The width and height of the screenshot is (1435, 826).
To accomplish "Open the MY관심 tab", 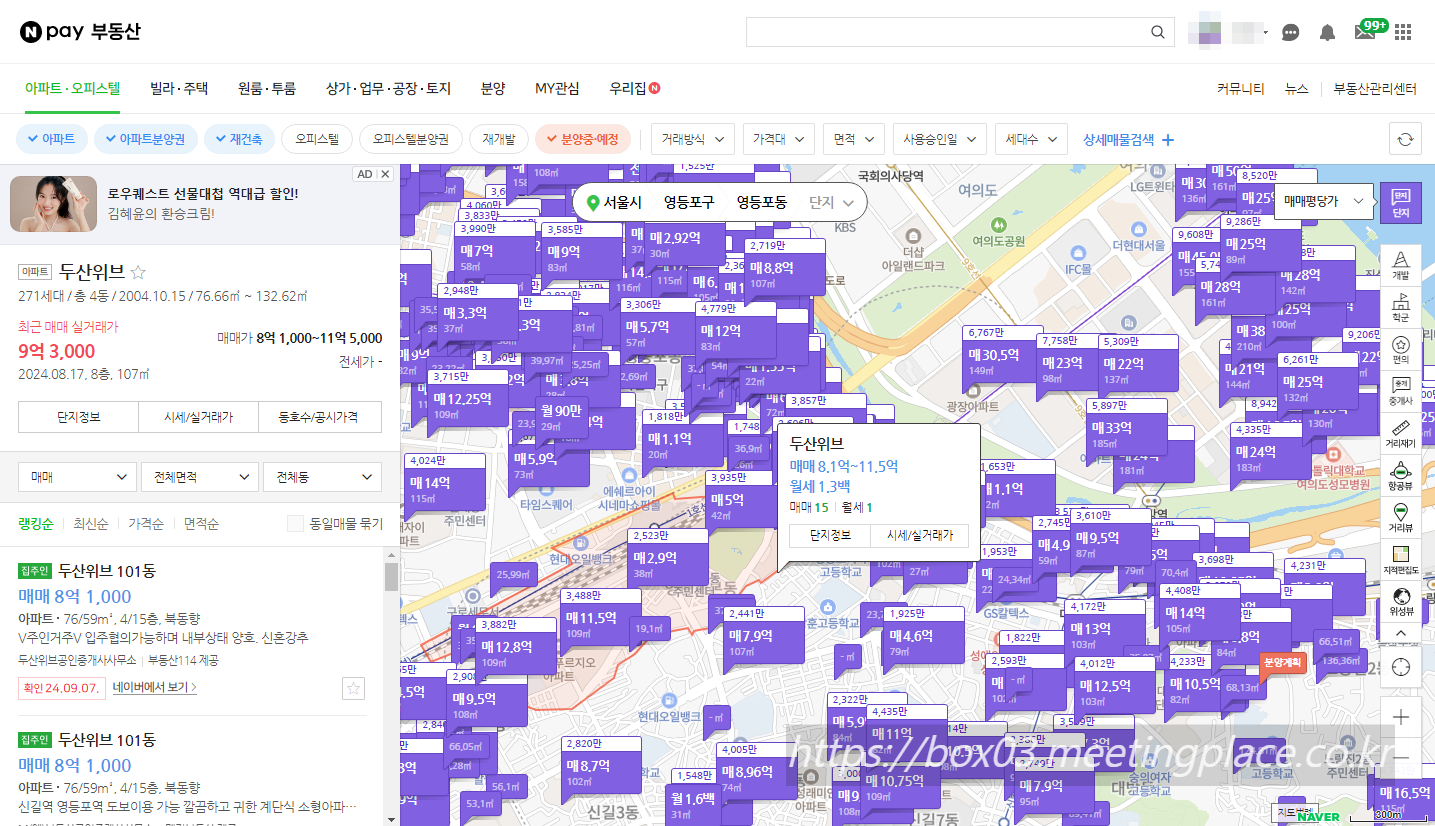I will pos(557,88).
